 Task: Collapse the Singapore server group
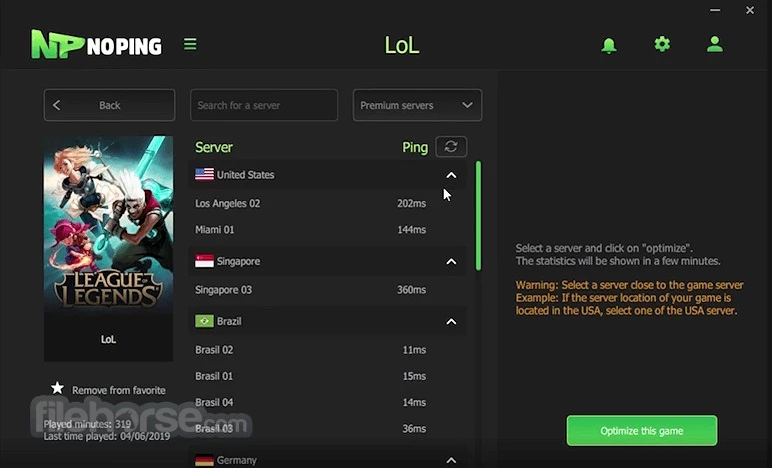451,261
